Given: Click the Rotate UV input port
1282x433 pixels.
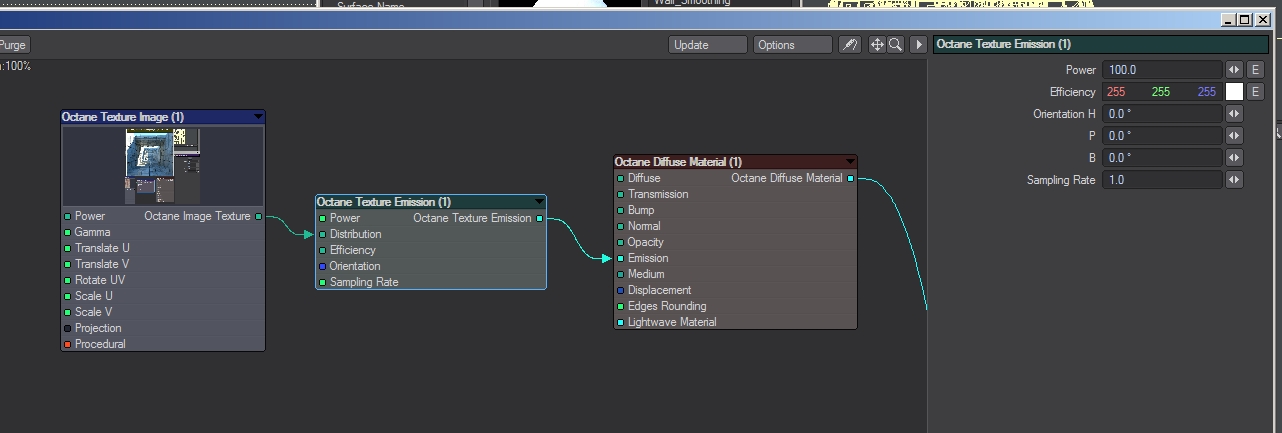Looking at the screenshot, I should [x=68, y=280].
